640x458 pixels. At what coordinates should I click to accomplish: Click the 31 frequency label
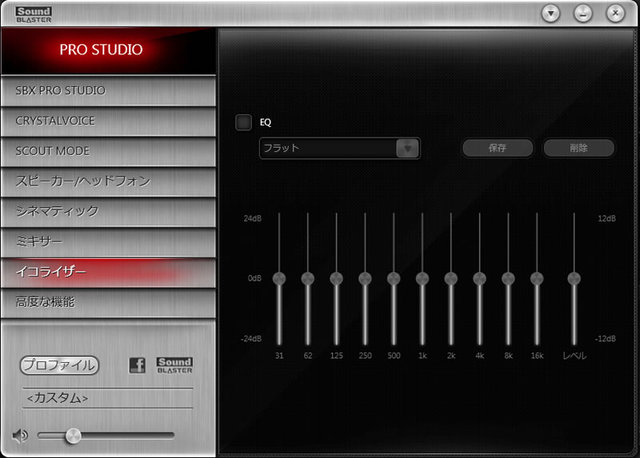click(279, 356)
